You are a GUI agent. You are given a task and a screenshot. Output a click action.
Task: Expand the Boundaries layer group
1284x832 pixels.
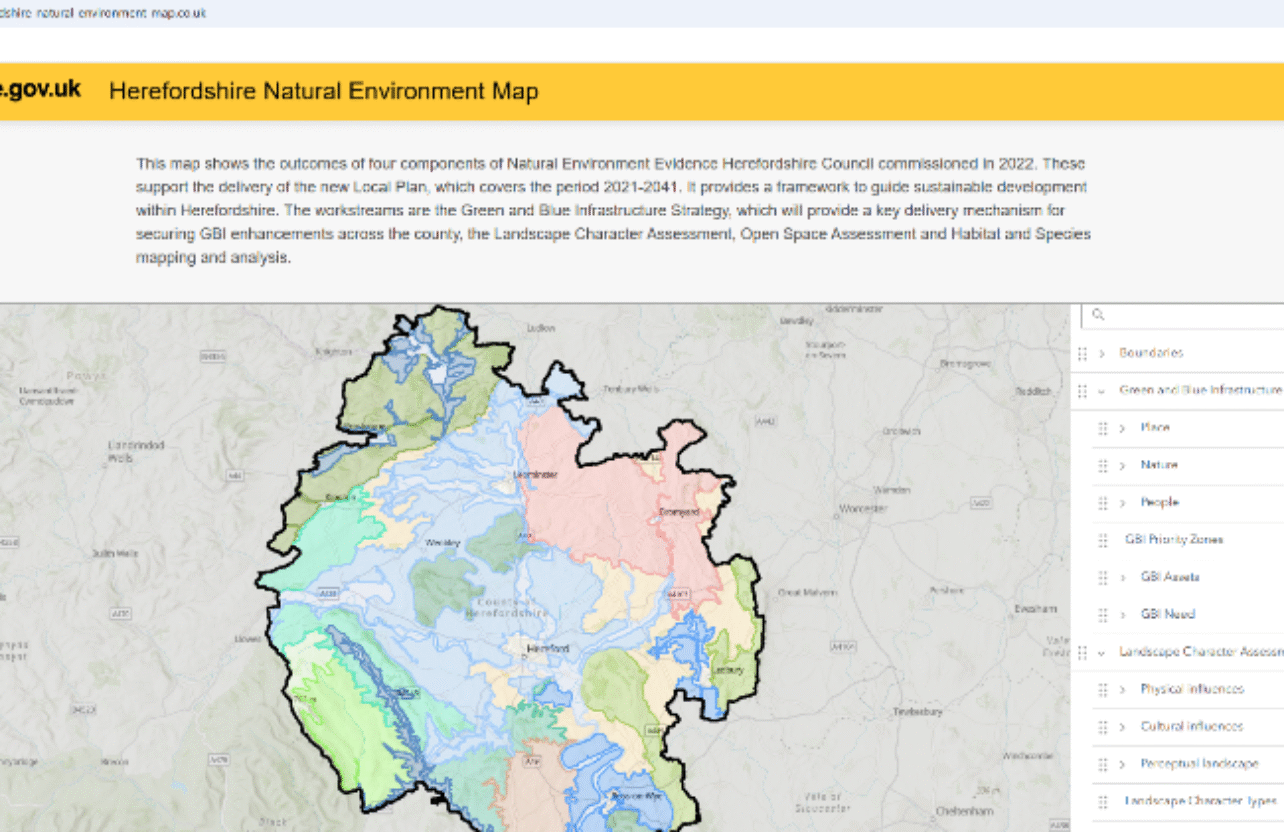click(x=1101, y=354)
